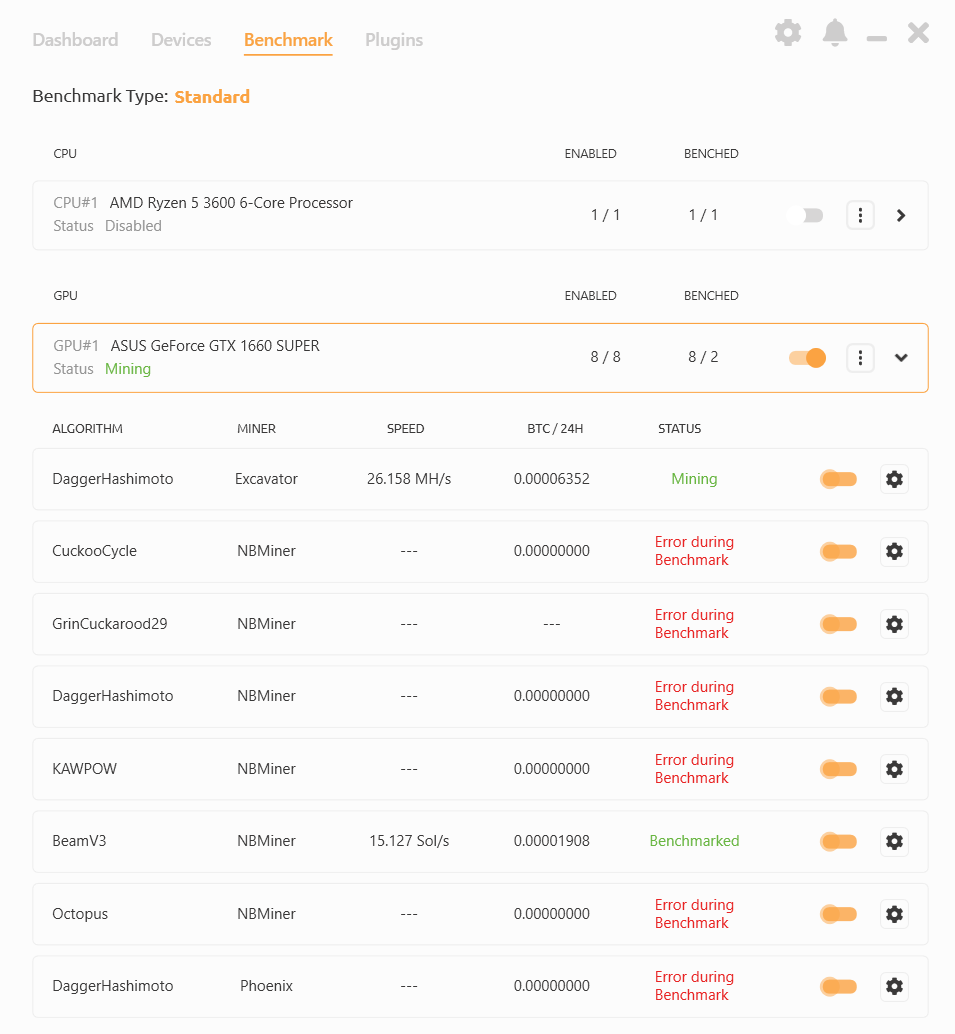The image size is (955, 1034).
Task: Click the BeamV3 algorithm name
Action: point(79,841)
